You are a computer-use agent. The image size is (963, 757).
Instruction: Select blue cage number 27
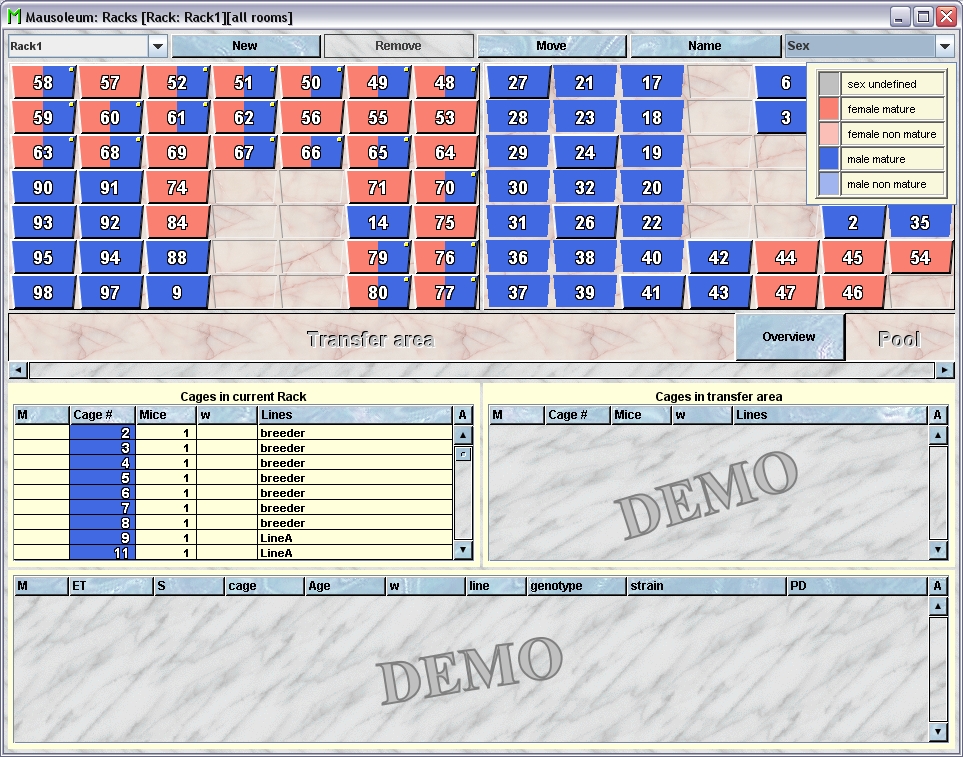tap(517, 83)
